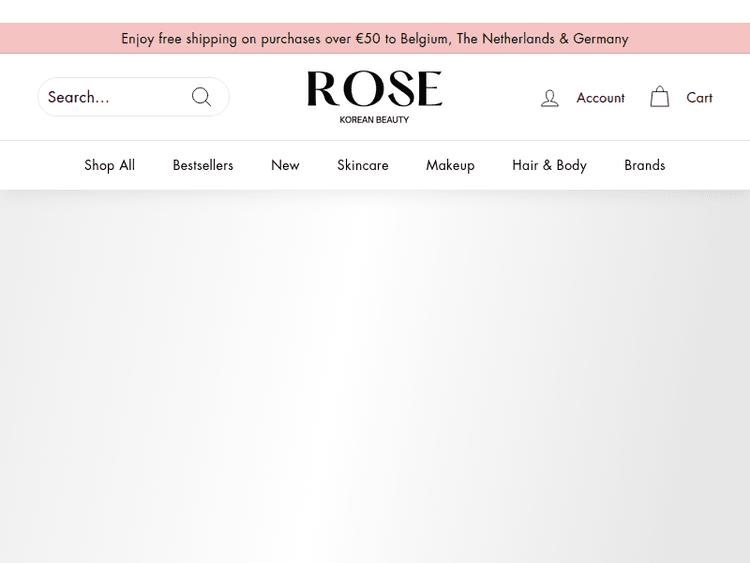Open the Cart link
The image size is (750, 563).
pyautogui.click(x=699, y=98)
